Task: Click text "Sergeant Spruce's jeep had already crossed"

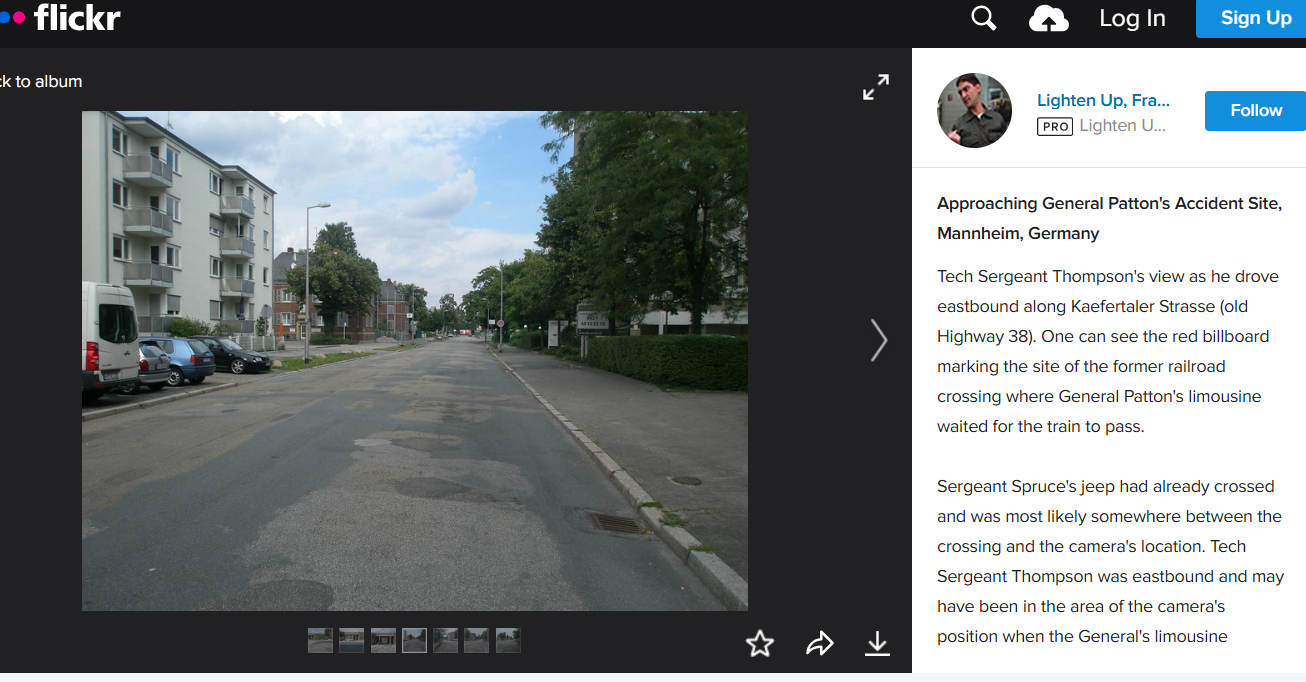Action: coord(1105,486)
